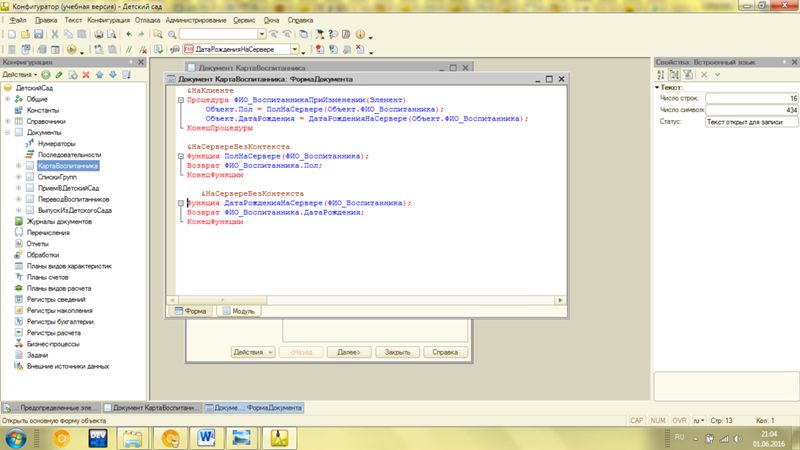
Task: Open the Действия dropdown button in back window
Action: [253, 353]
